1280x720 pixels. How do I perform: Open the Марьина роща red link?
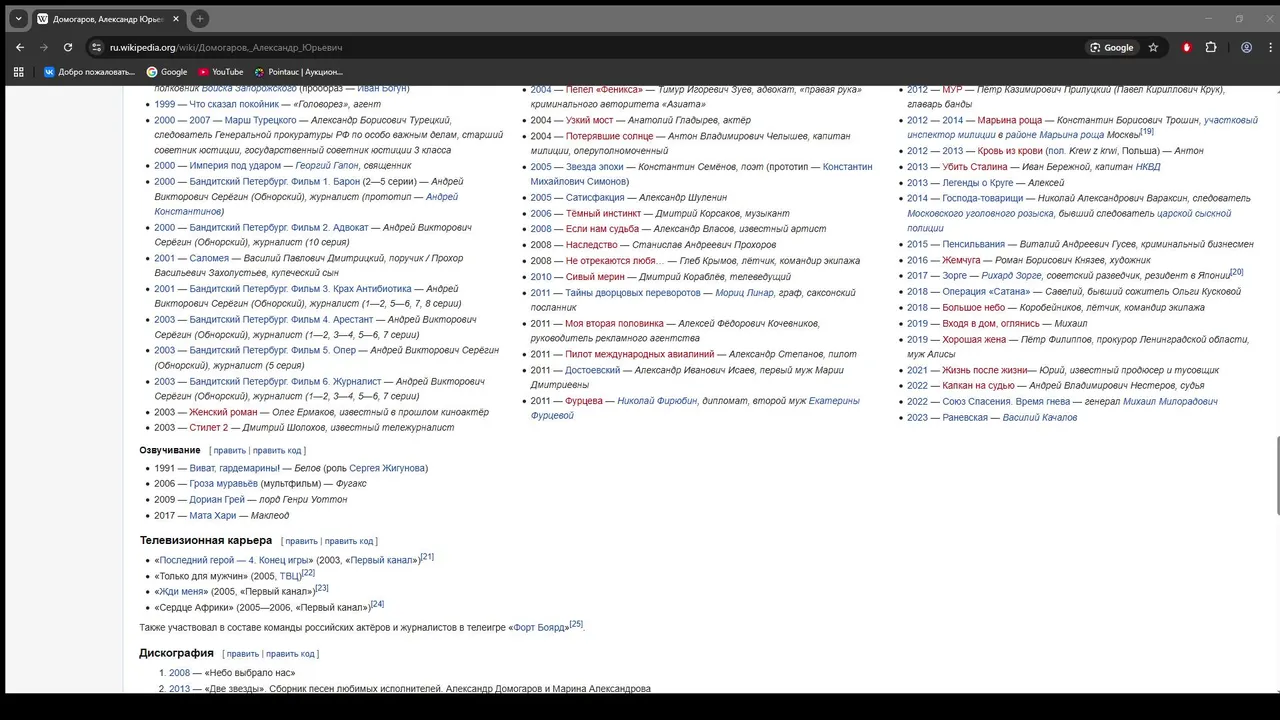point(1009,121)
